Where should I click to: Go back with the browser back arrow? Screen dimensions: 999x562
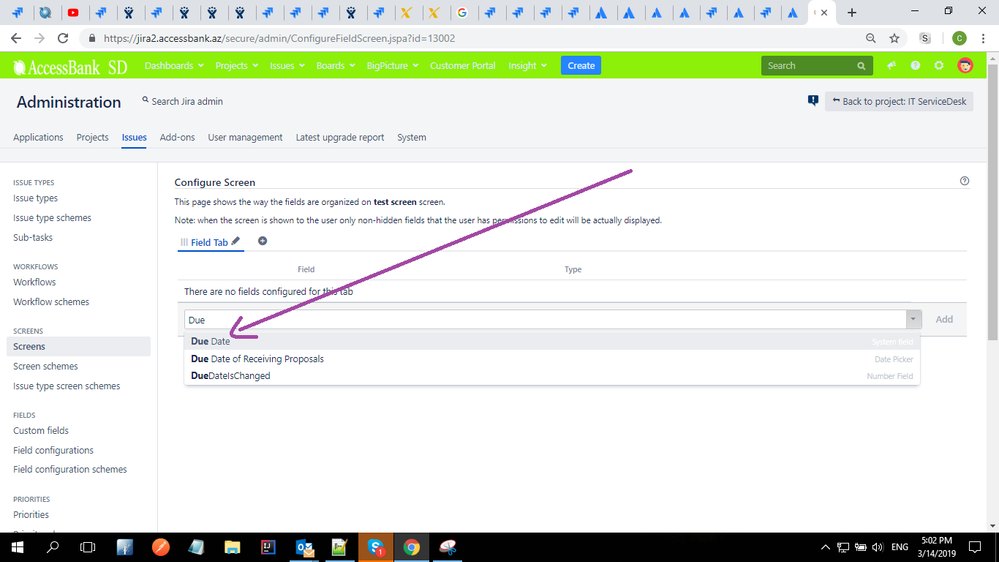(16, 38)
